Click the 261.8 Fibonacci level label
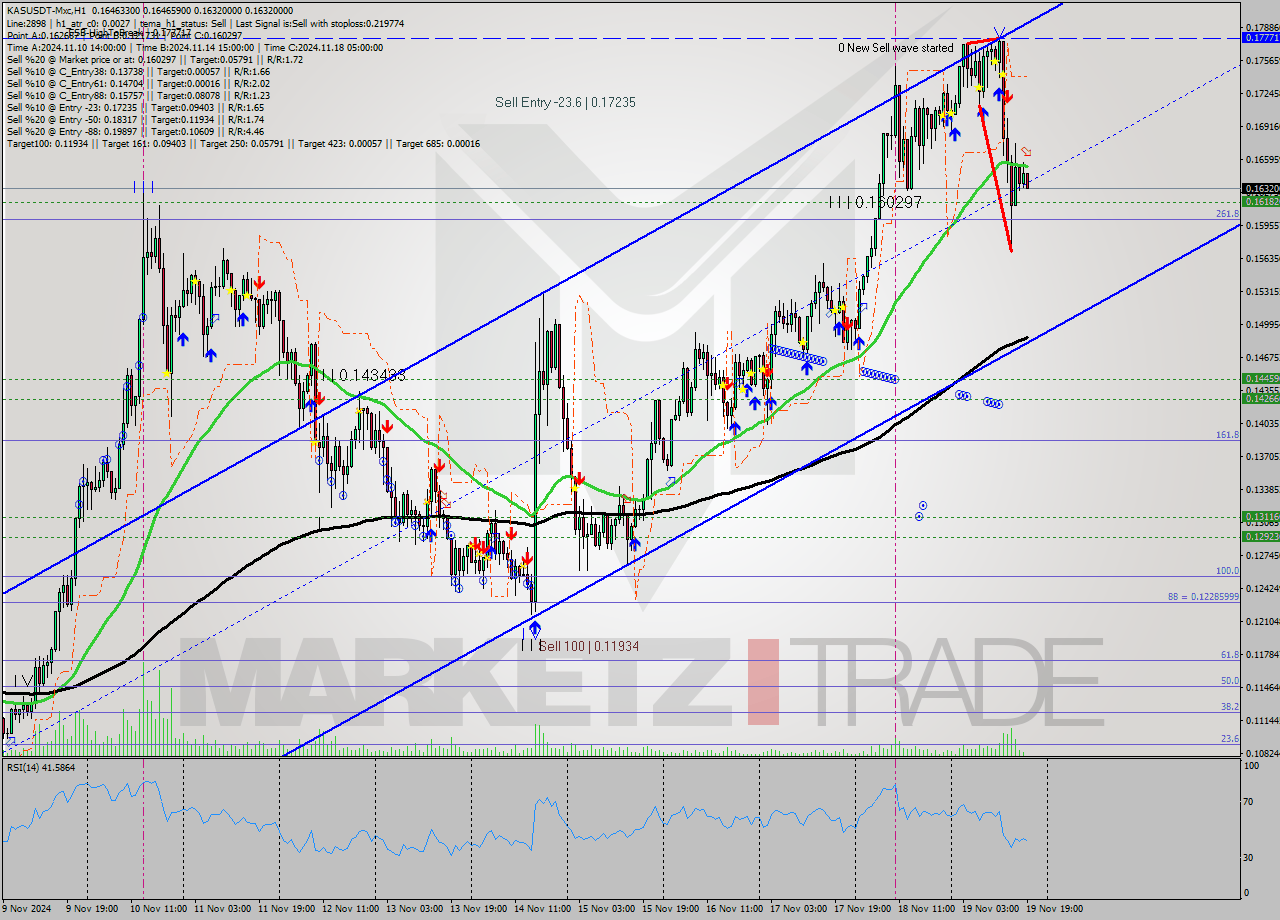 click(x=1227, y=214)
